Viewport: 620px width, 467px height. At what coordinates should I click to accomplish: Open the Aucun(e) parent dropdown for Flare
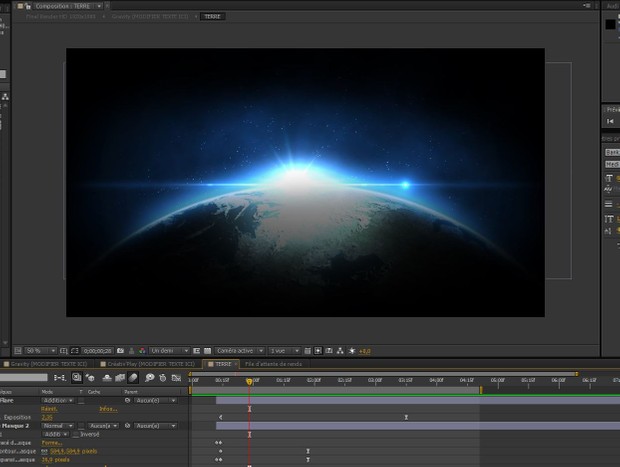coord(155,401)
